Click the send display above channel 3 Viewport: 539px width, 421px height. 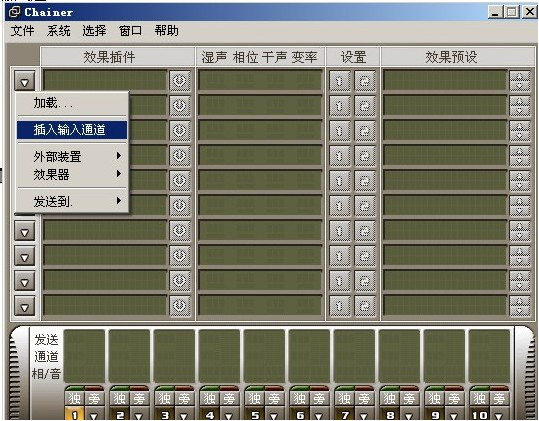point(174,356)
